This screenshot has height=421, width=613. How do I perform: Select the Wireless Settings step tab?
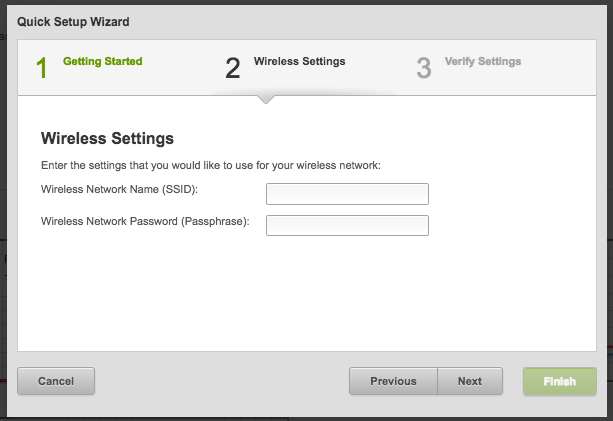(x=299, y=61)
